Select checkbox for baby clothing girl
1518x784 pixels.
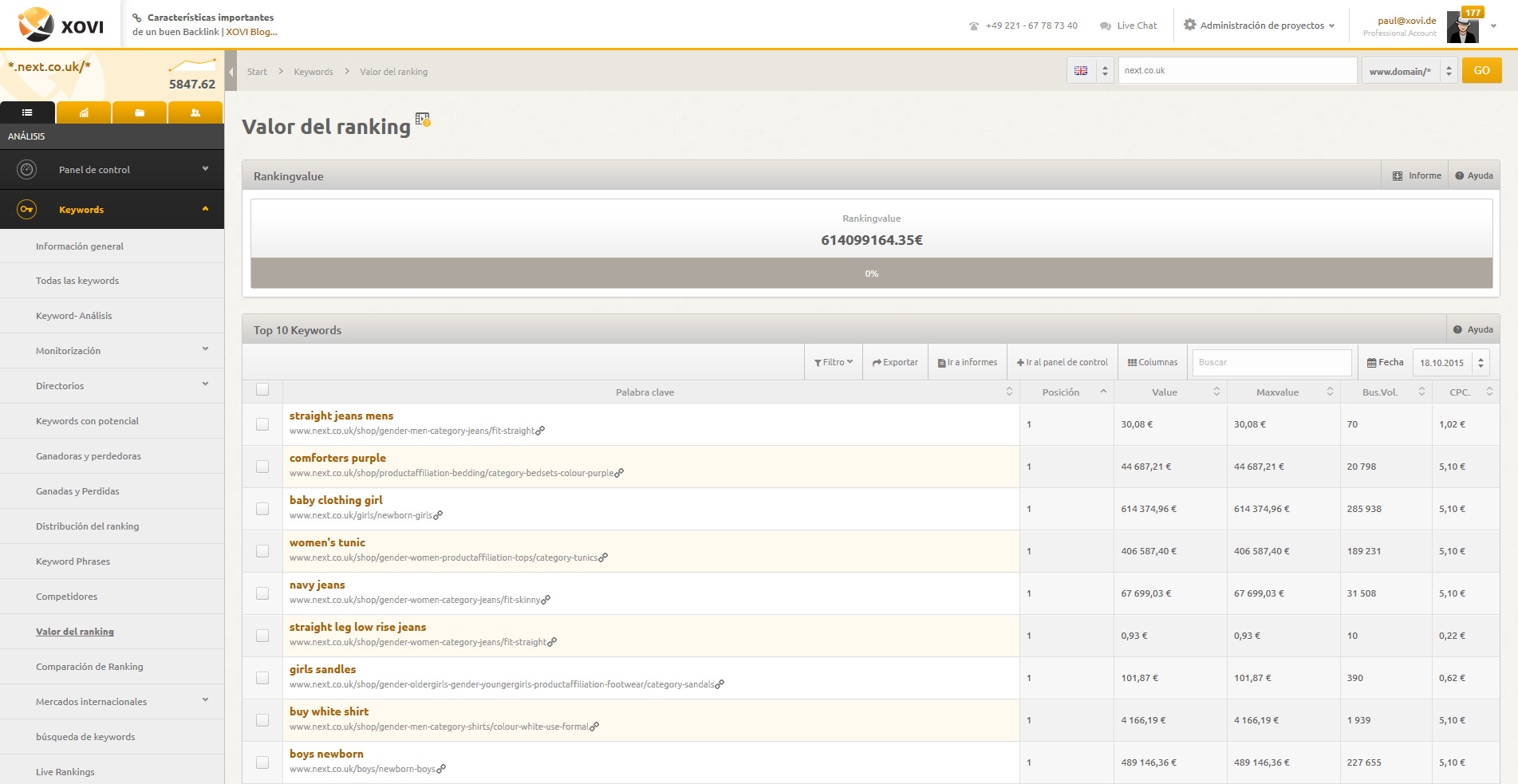tap(262, 509)
